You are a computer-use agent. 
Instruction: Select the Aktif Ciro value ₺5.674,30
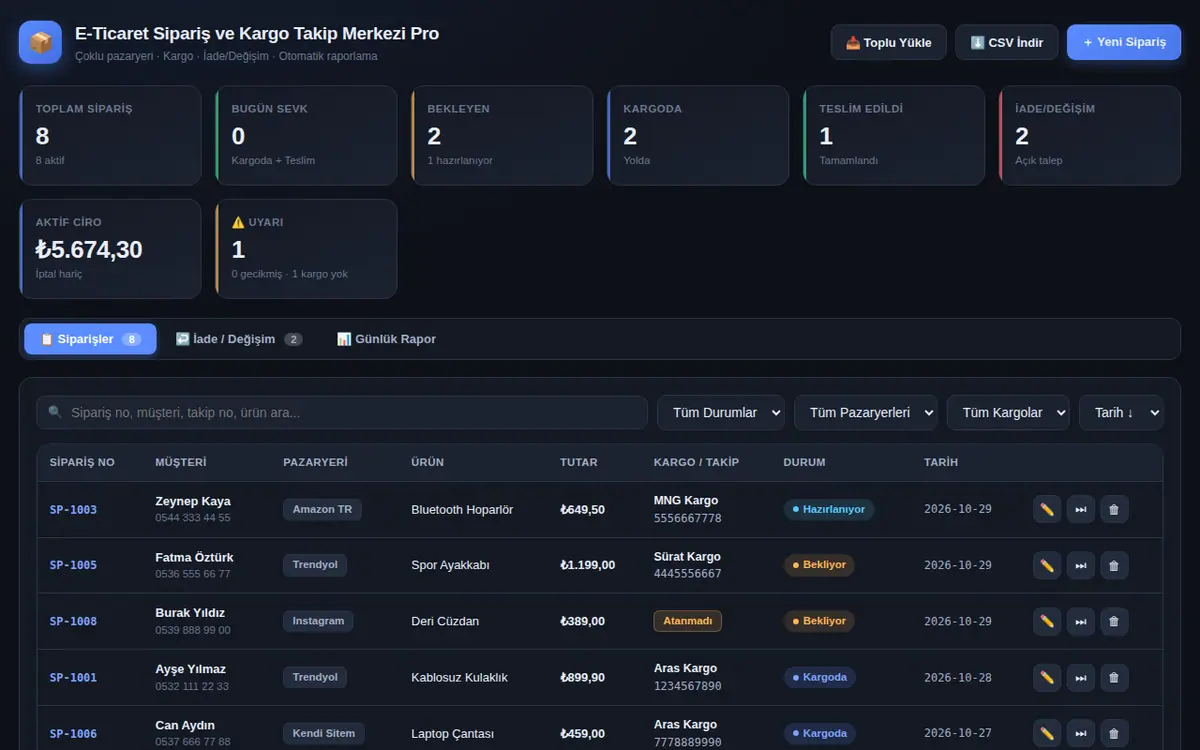pos(89,249)
